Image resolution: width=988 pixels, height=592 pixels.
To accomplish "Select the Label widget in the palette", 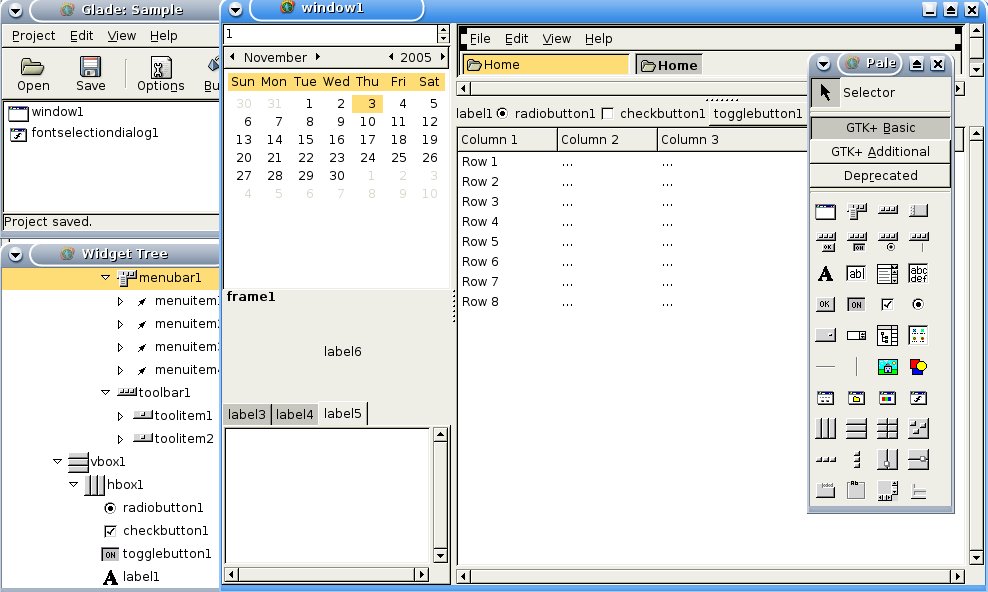I will coord(825,273).
